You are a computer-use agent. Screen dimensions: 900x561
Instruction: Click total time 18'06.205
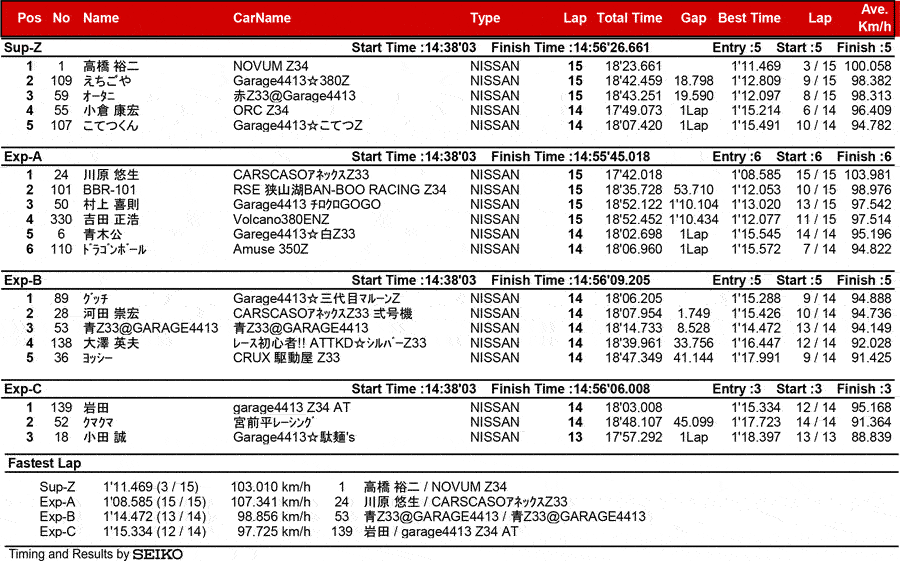pyautogui.click(x=634, y=299)
